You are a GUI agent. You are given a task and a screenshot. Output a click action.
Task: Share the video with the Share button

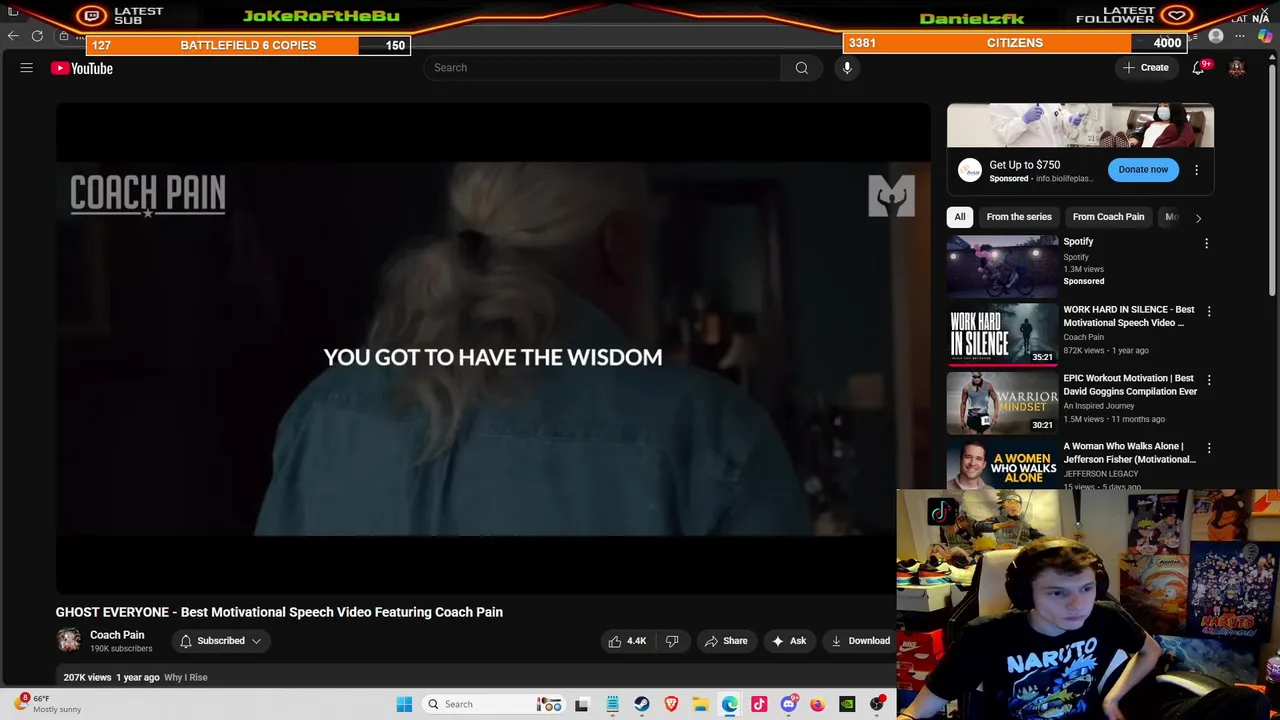(x=726, y=641)
